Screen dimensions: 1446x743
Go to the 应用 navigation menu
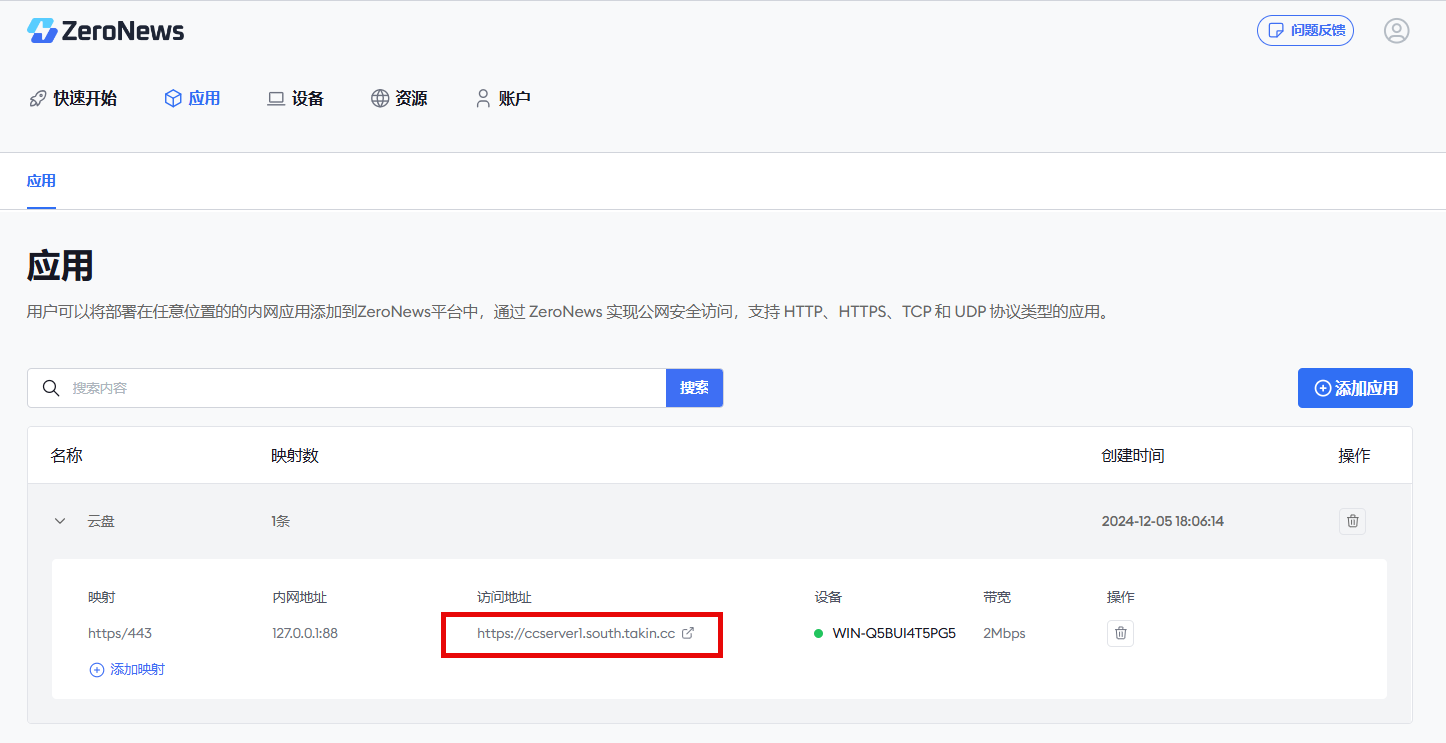click(192, 98)
